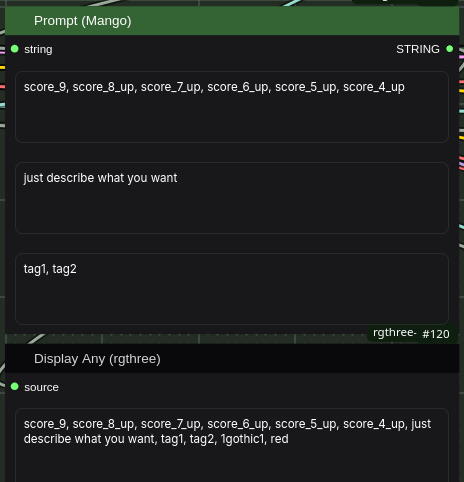Click the lowercase 'string' input label
The image size is (464, 482).
point(38,49)
